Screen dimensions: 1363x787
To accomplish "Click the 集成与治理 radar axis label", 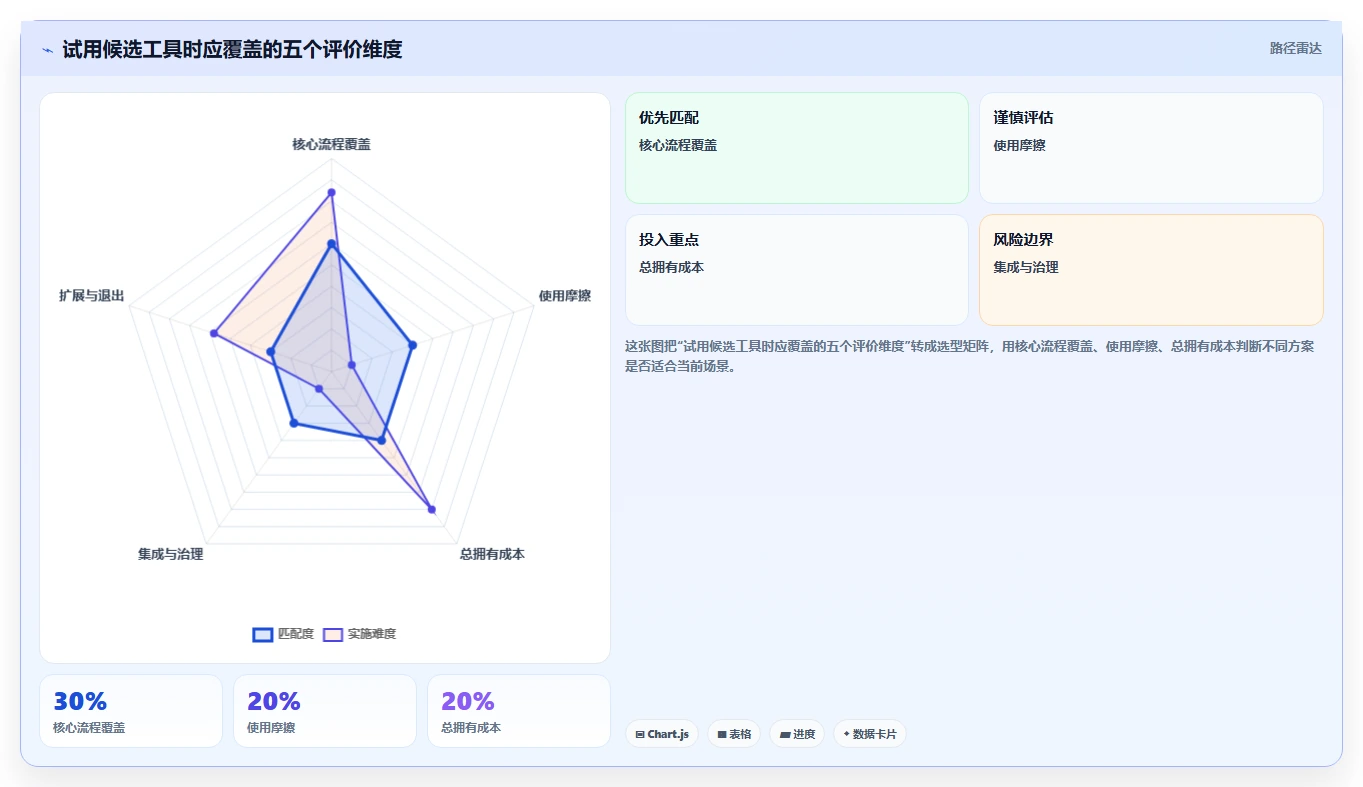I will click(170, 554).
